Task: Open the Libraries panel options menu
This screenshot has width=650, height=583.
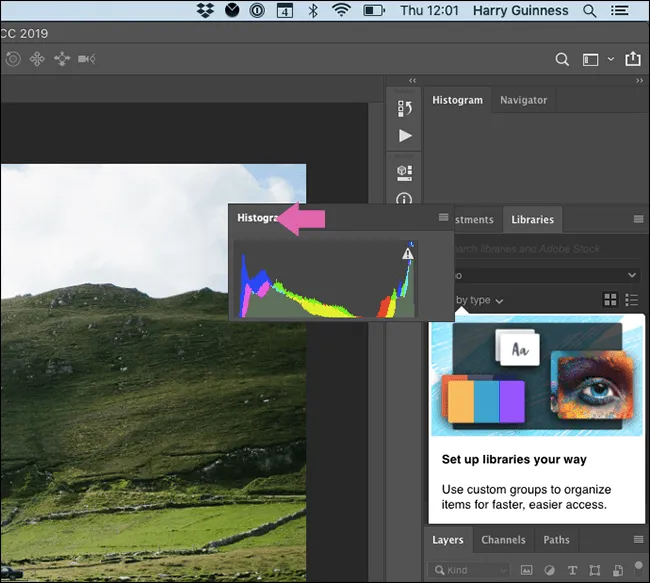Action: tap(638, 220)
